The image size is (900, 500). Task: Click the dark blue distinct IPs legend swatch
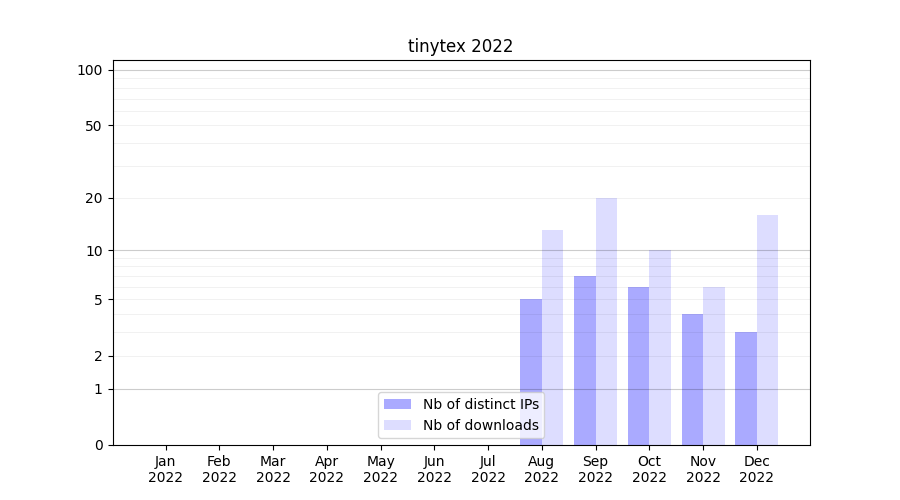point(397,404)
